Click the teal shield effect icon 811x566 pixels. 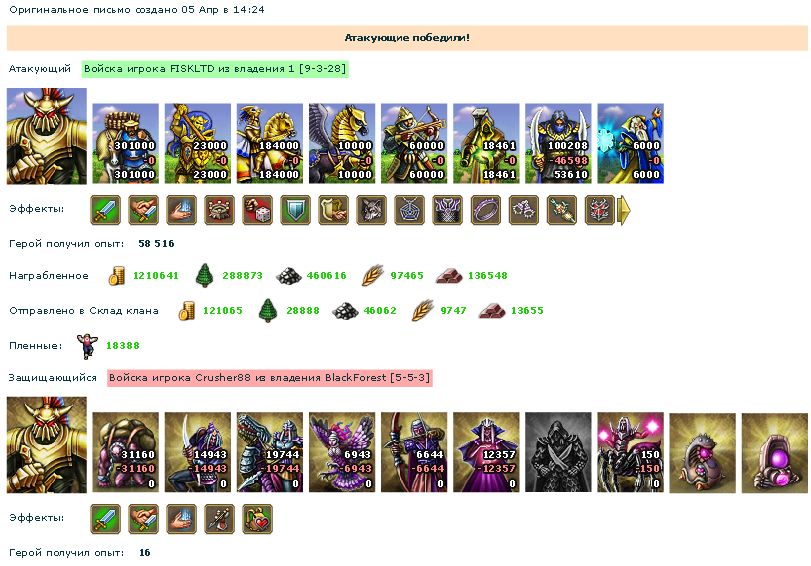295,210
